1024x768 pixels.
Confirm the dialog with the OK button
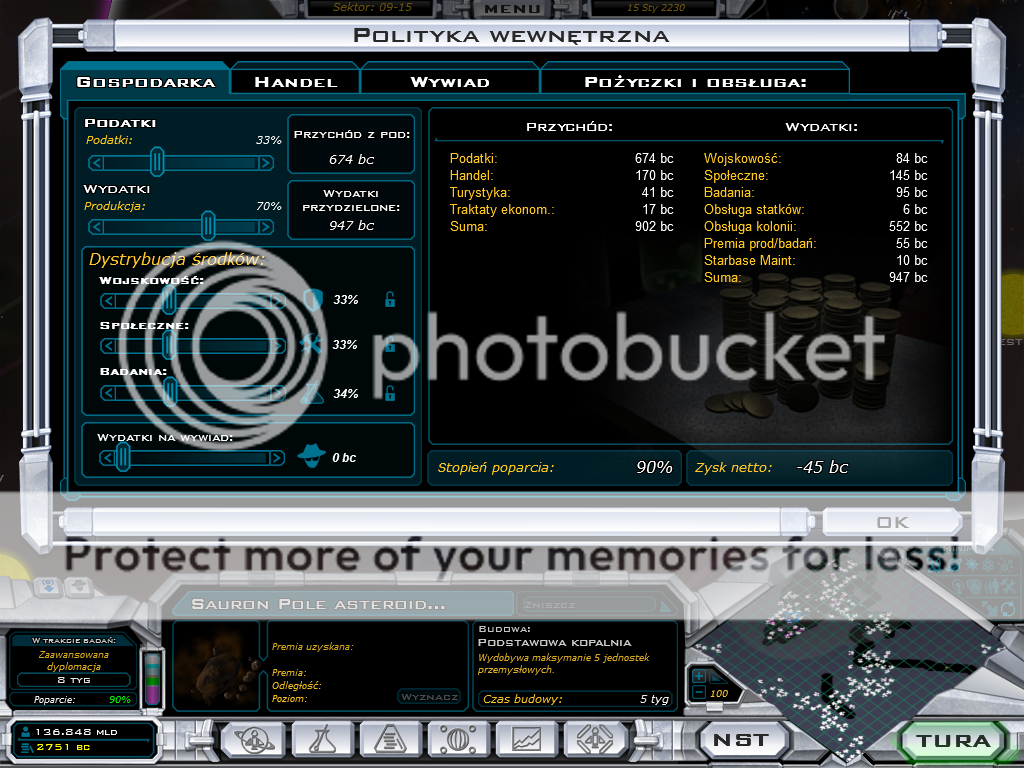point(893,522)
